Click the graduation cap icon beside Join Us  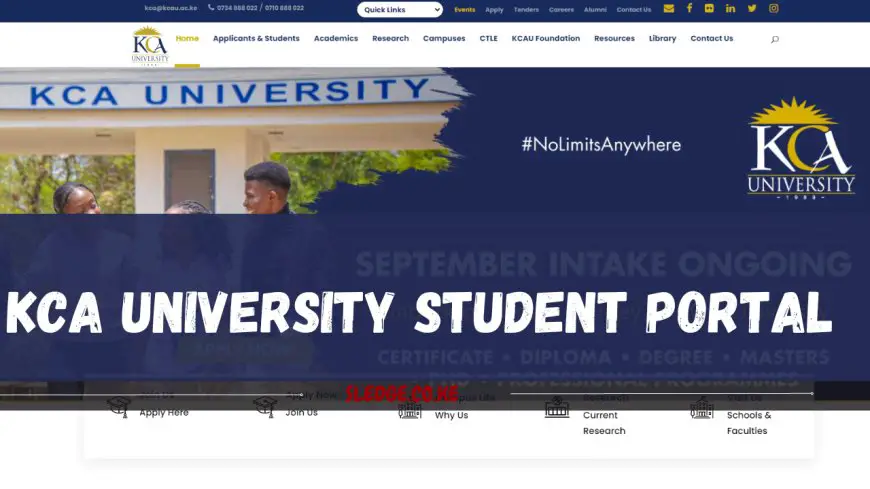(265, 407)
